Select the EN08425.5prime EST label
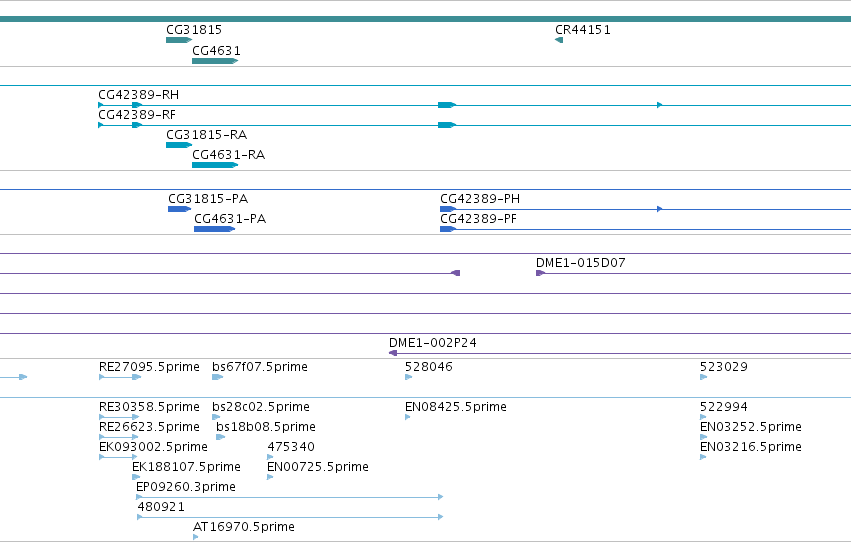Image resolution: width=851 pixels, height=542 pixels. coord(456,406)
